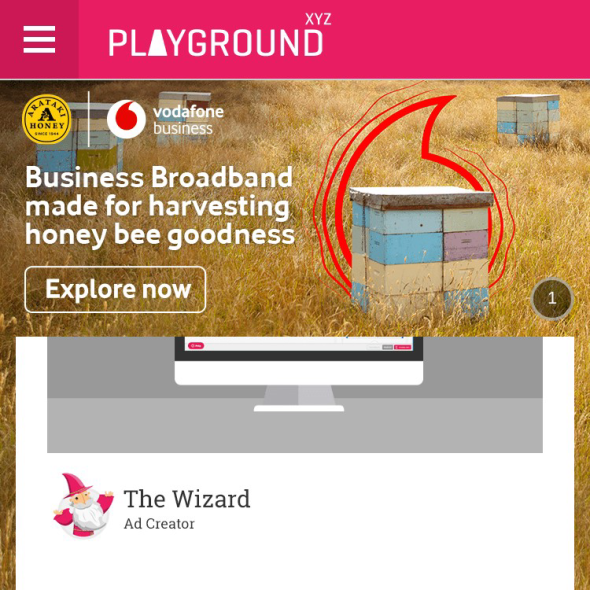
Task: Click the Vodafone red speechmark logo icon
Action: coord(126,119)
